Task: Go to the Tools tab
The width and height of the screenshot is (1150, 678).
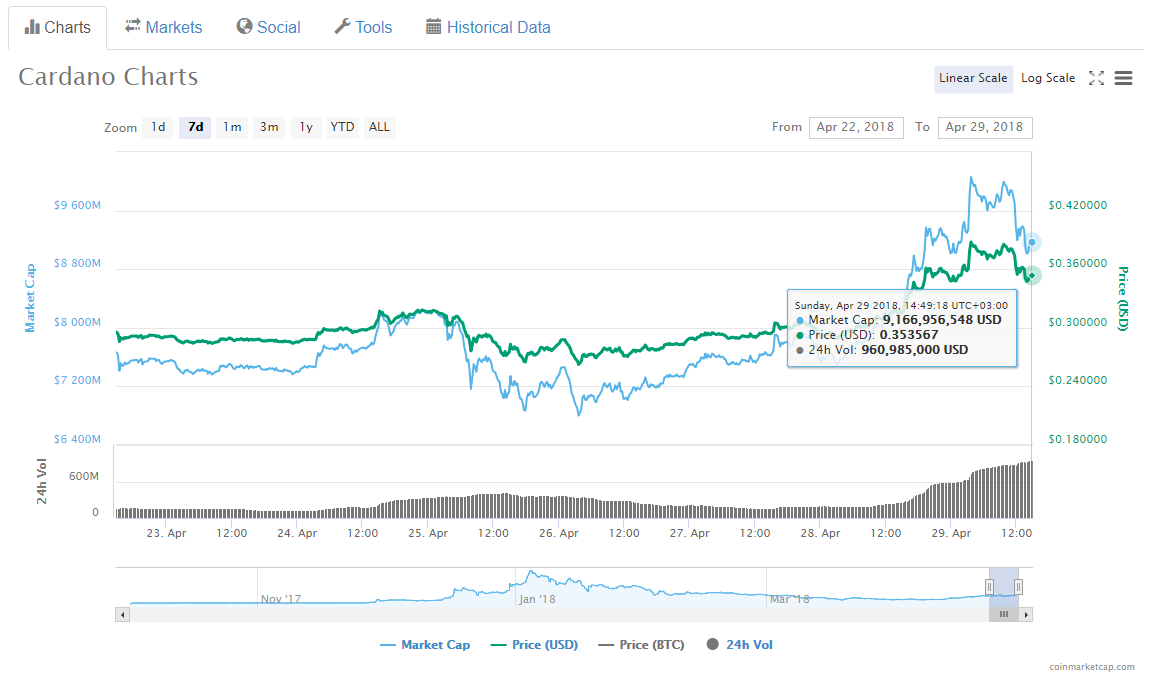Action: pos(362,27)
